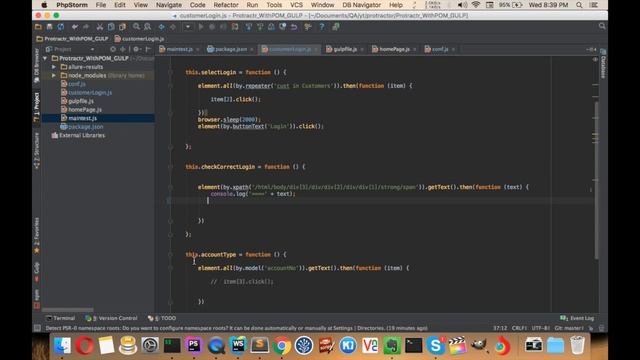The height and width of the screenshot is (360, 640).
Task: Toggle the Event Log tool window
Action: [x=578, y=318]
